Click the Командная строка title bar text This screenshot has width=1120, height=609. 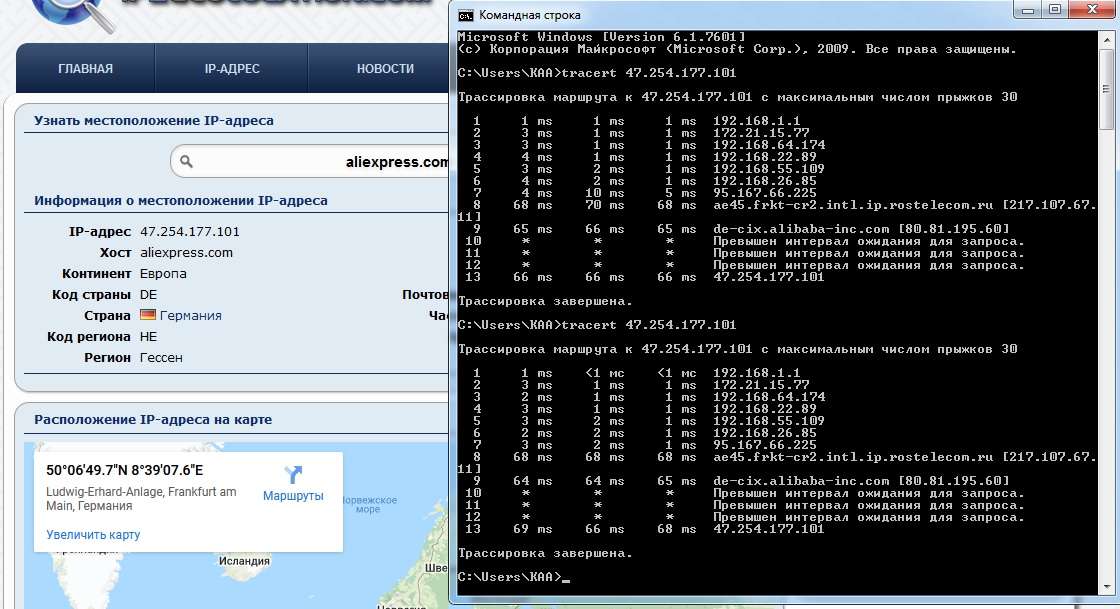pos(530,15)
